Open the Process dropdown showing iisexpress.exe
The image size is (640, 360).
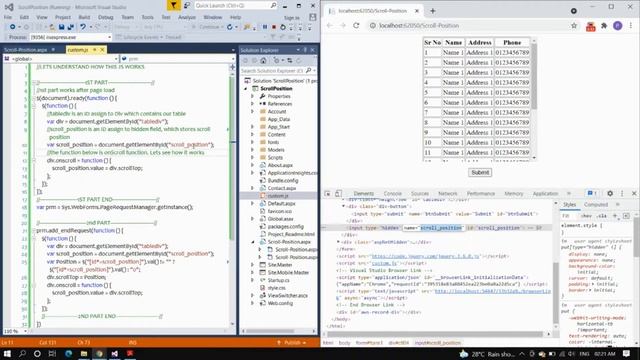click(x=70, y=37)
